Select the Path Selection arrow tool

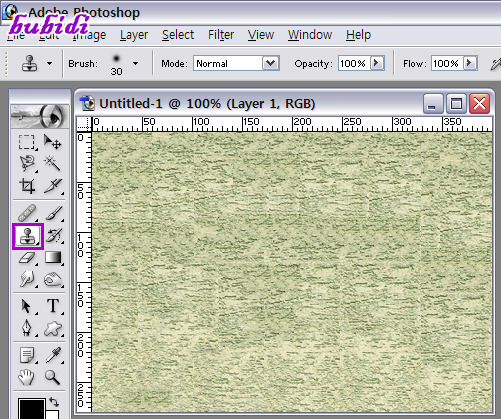[26, 306]
